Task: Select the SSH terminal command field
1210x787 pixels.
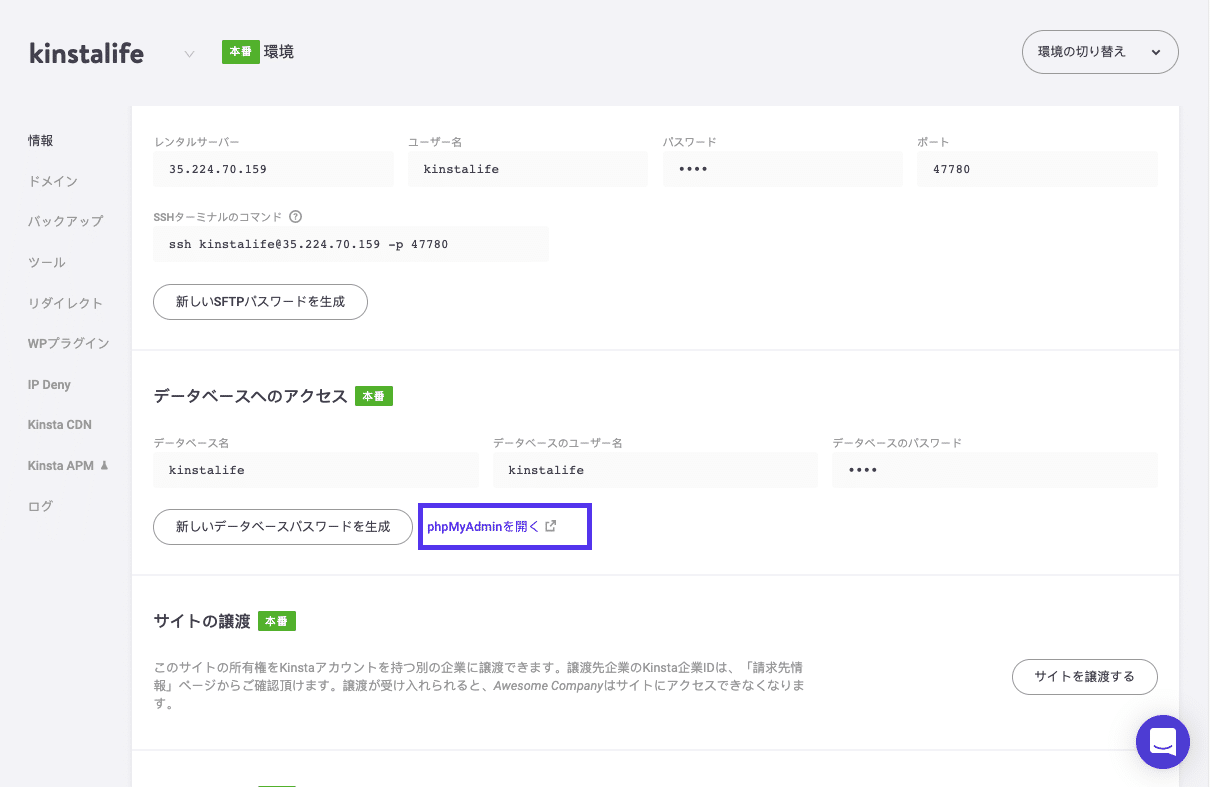Action: coord(350,243)
